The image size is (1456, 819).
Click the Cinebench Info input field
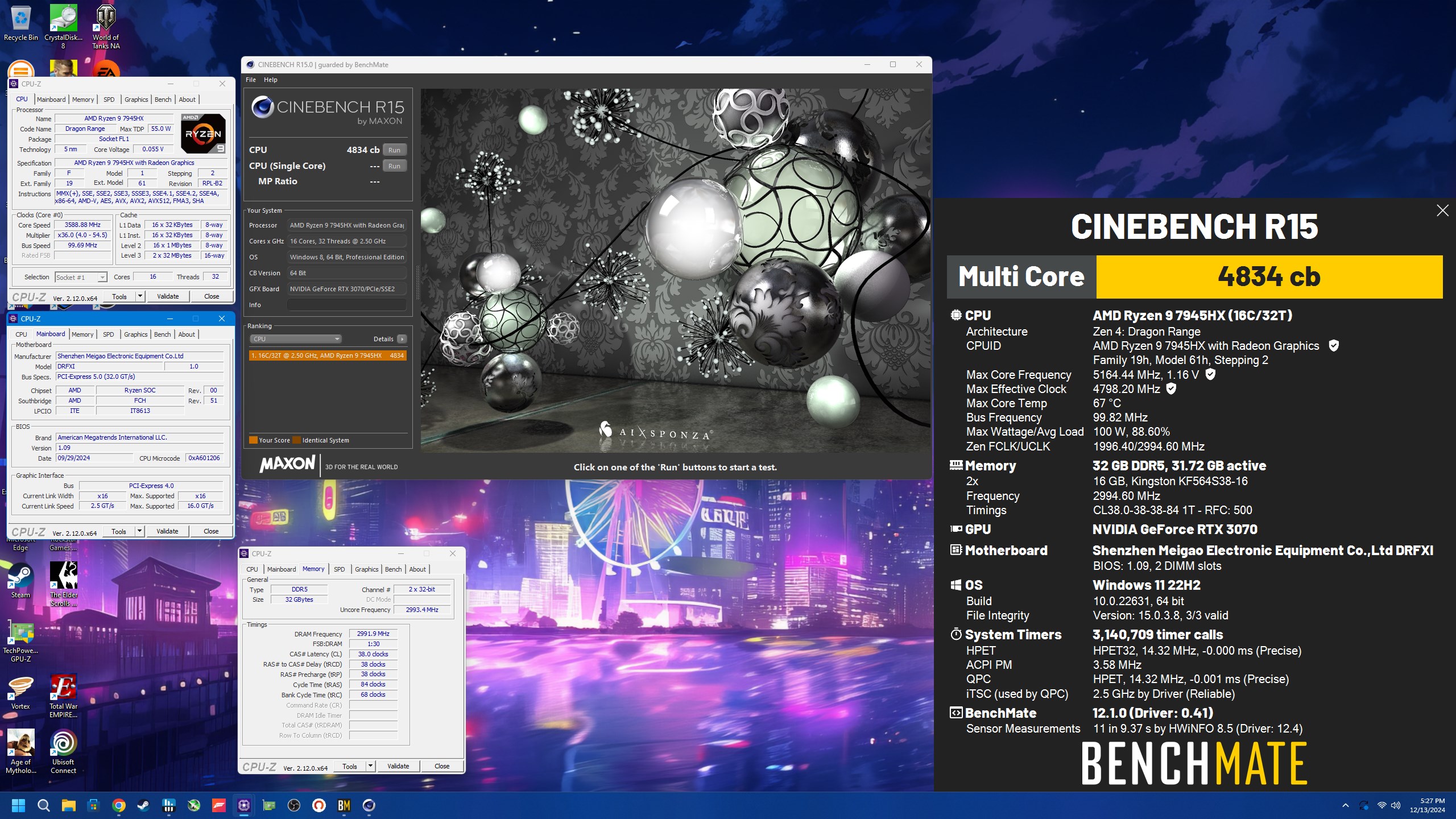coord(347,305)
